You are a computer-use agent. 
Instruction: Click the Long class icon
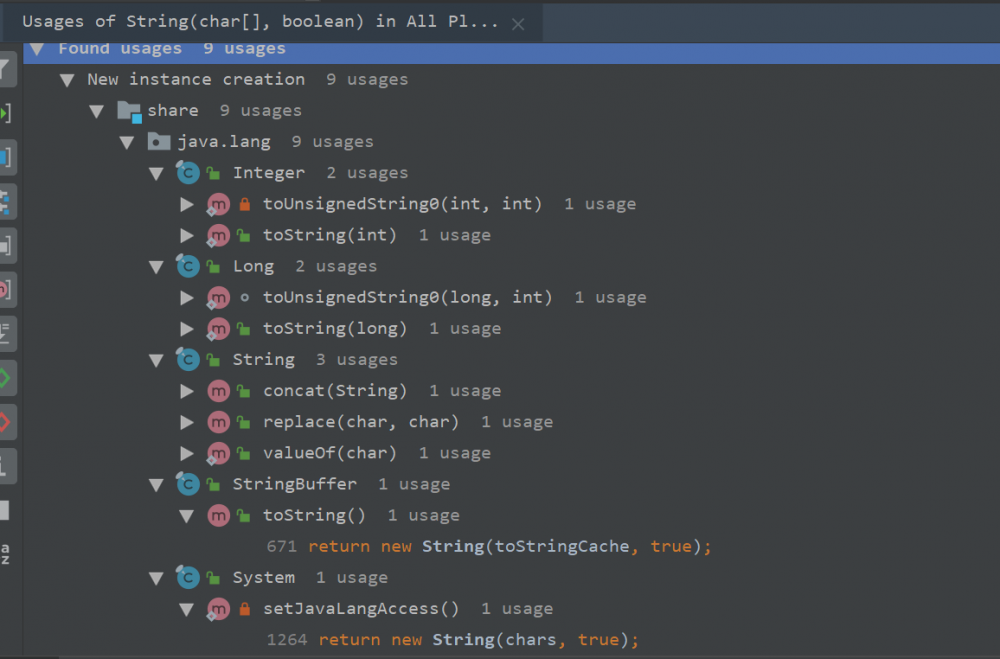coord(188,265)
